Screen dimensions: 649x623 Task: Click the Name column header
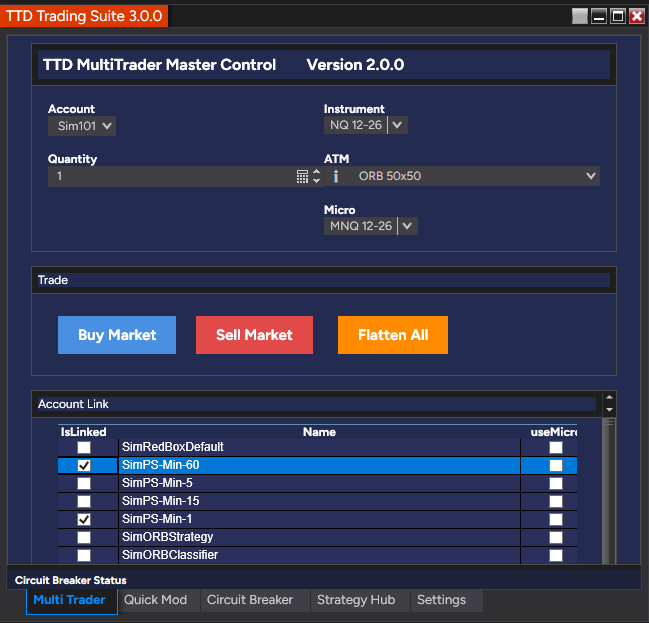click(319, 432)
